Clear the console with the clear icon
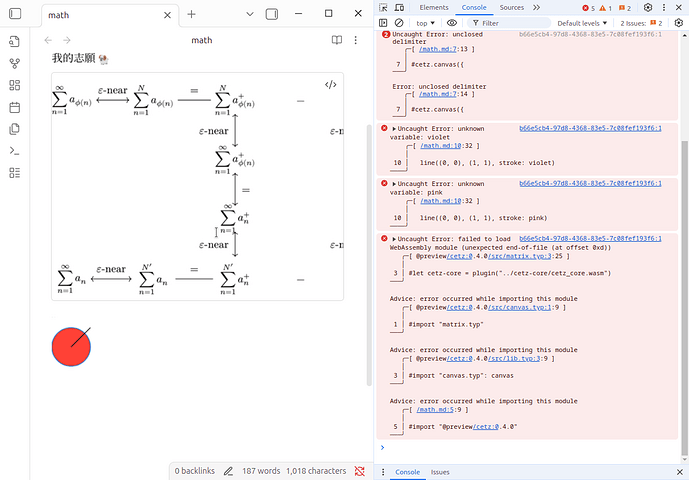 (399, 22)
